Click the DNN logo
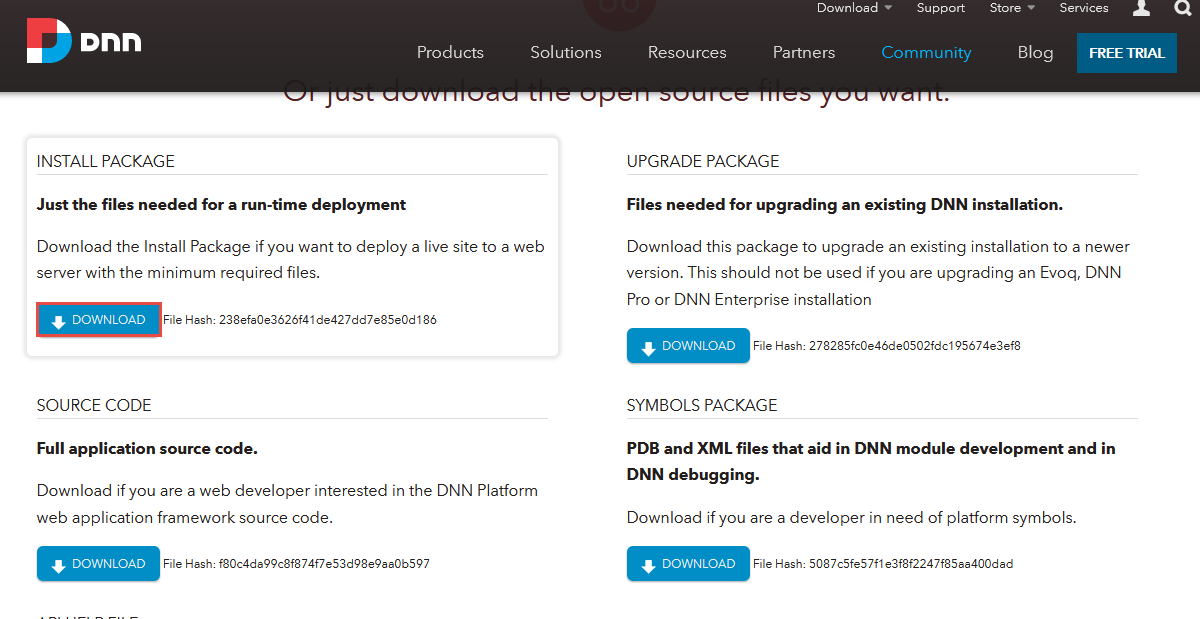 pos(84,41)
